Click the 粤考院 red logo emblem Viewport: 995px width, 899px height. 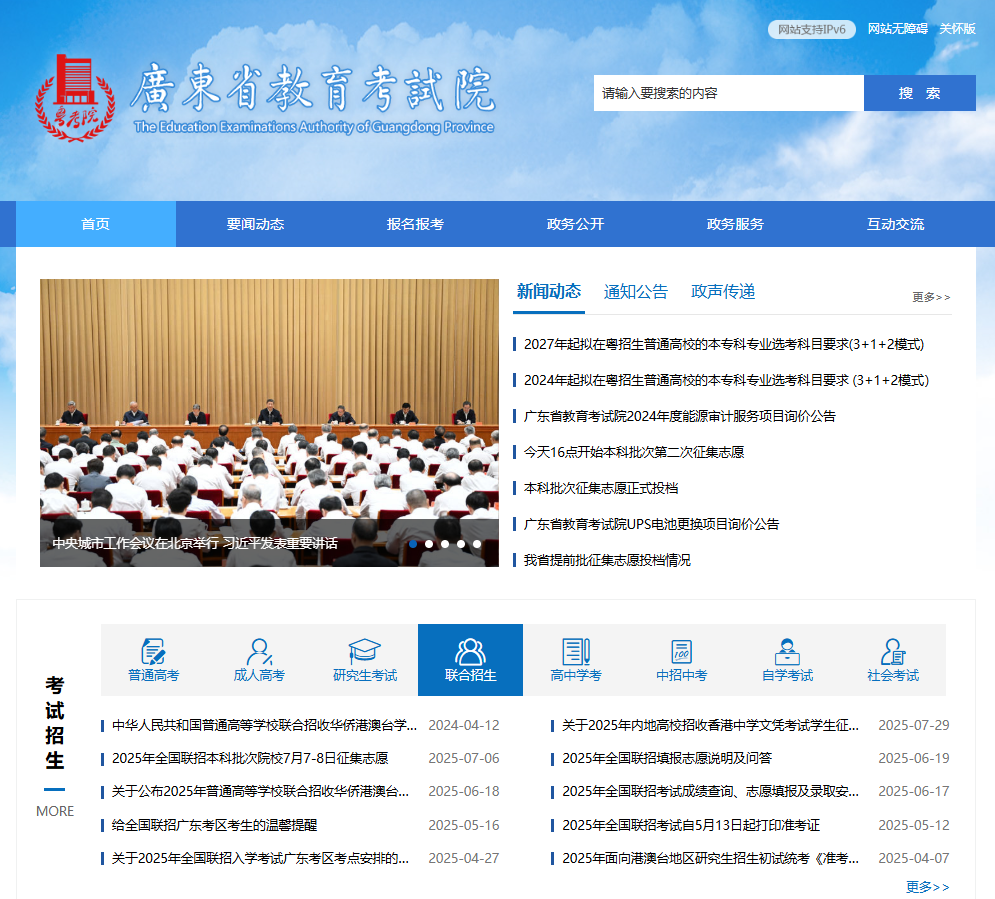(76, 97)
